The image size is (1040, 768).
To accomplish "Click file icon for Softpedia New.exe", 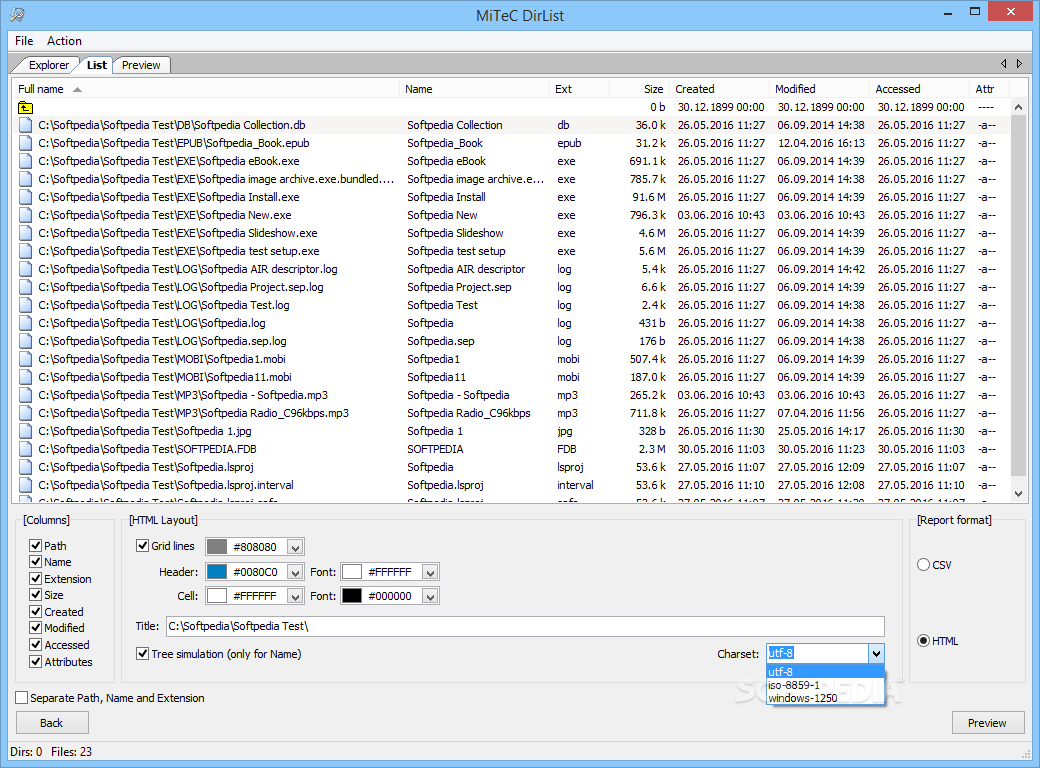I will [x=25, y=215].
